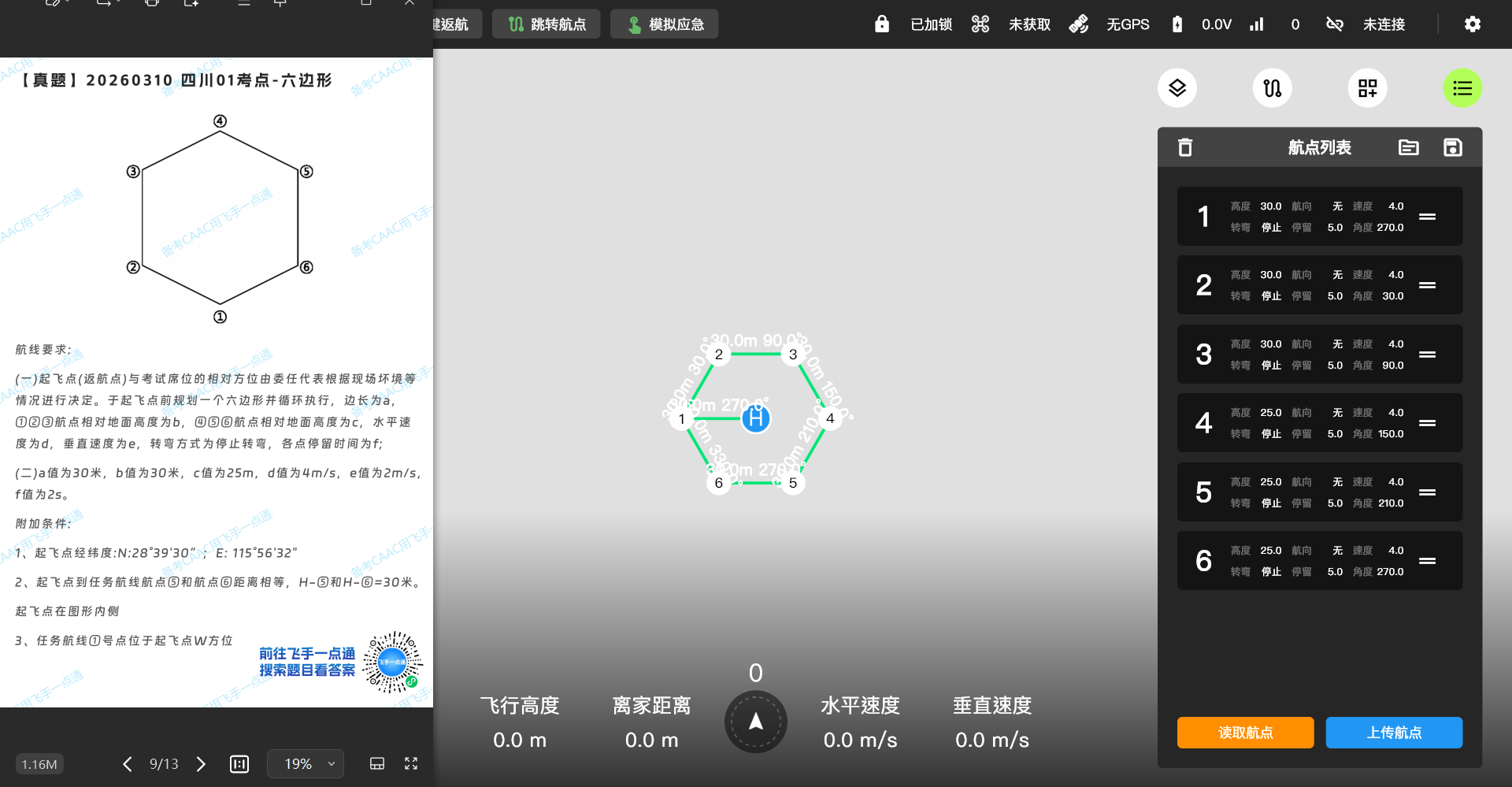The image size is (1512, 787).
Task: Open the 19% zoom level dropdown
Action: coord(306,764)
